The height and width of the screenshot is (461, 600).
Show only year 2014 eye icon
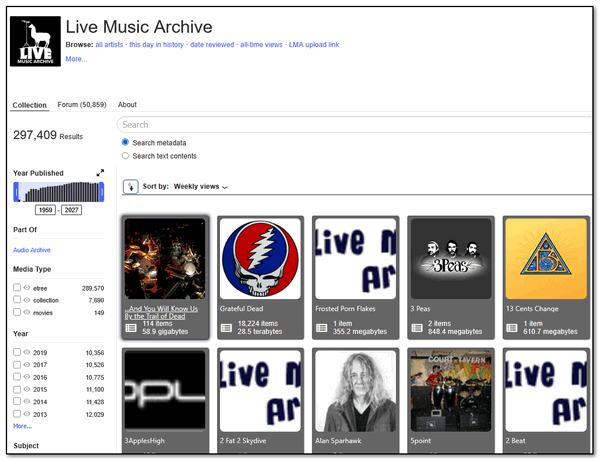(27, 401)
